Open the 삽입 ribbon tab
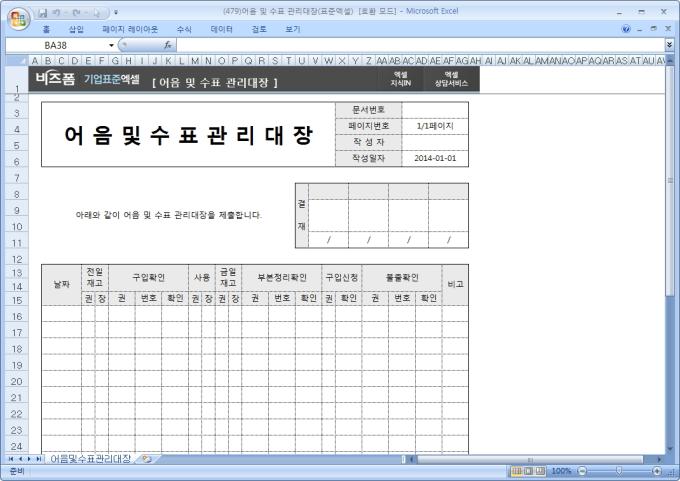This screenshot has height=481, width=680. [76, 29]
